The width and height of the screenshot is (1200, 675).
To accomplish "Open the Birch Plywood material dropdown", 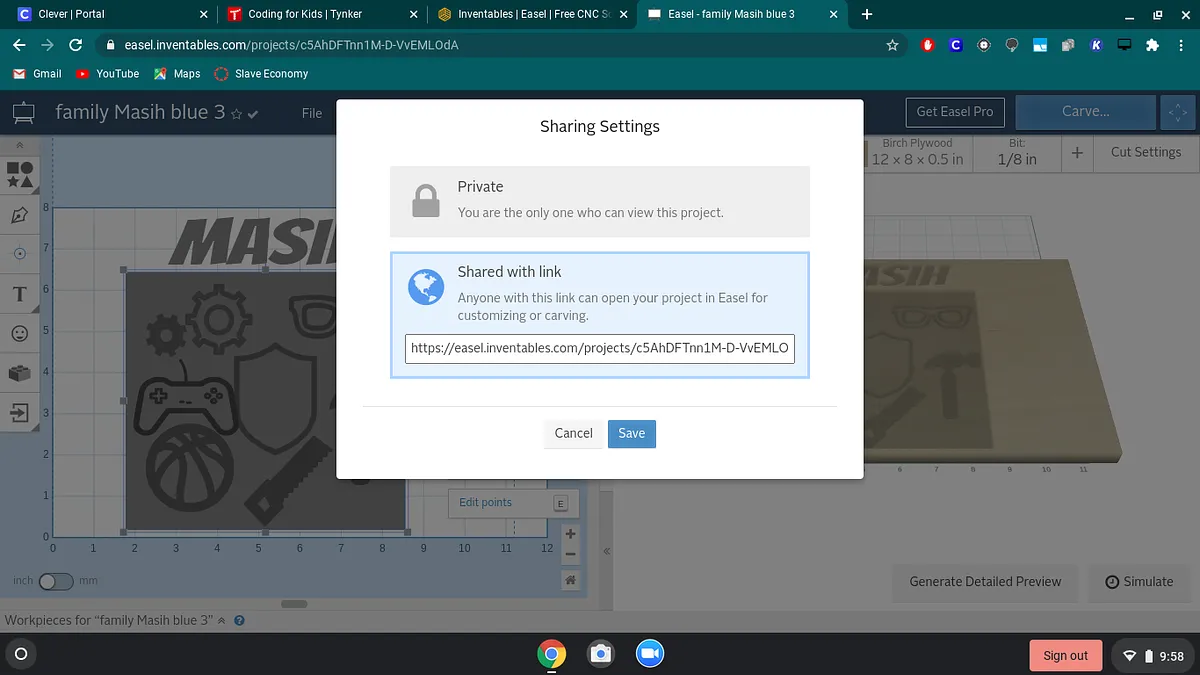I will point(917,152).
